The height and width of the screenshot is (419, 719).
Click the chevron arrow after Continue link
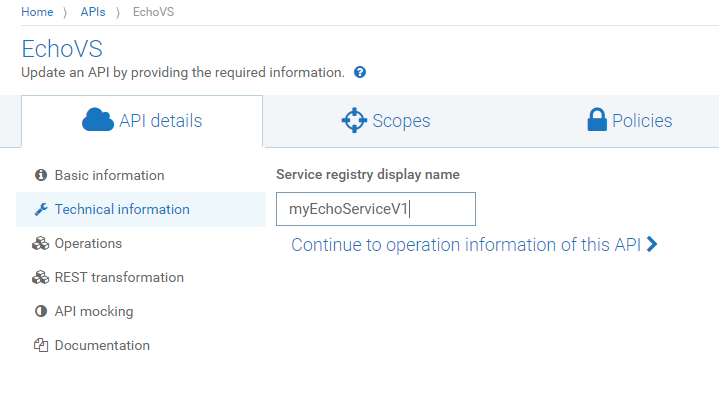(x=652, y=244)
